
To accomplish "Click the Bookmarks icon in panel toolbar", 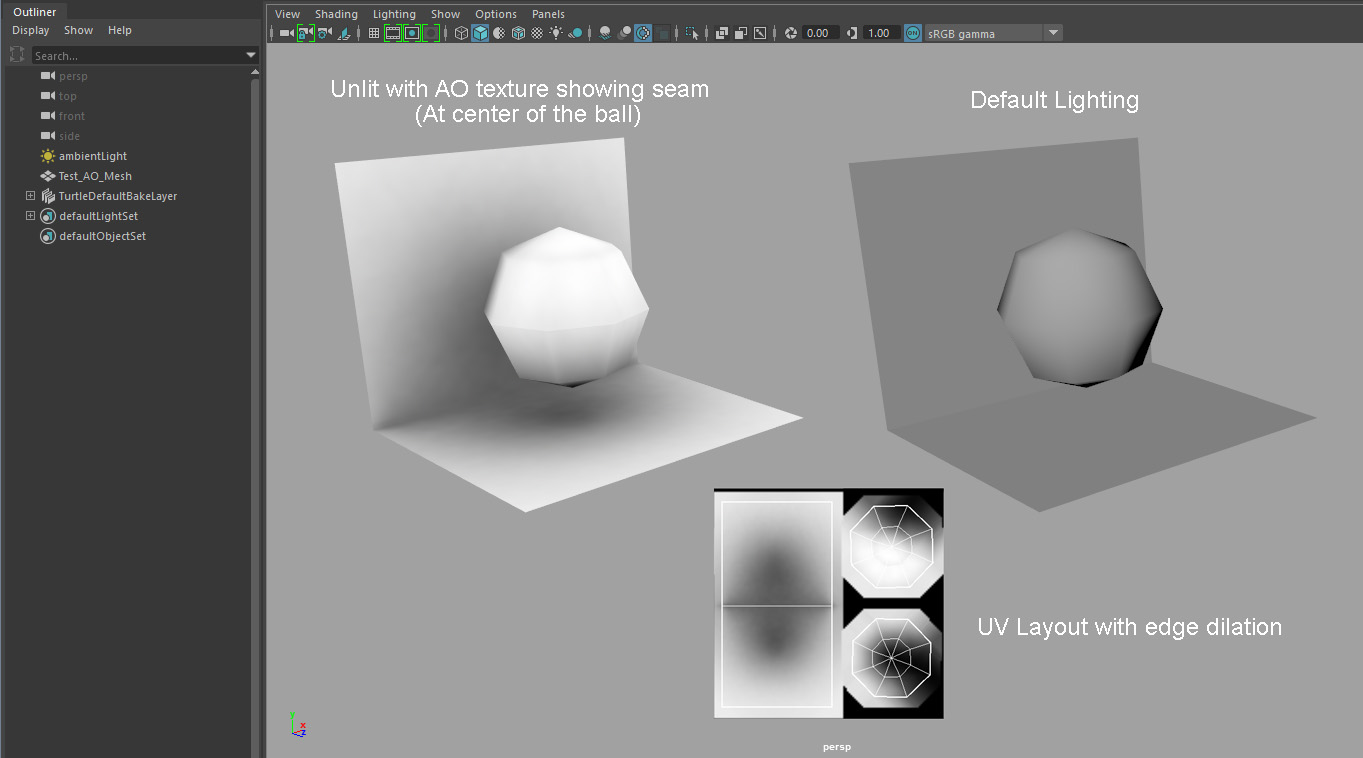I will click(x=344, y=33).
